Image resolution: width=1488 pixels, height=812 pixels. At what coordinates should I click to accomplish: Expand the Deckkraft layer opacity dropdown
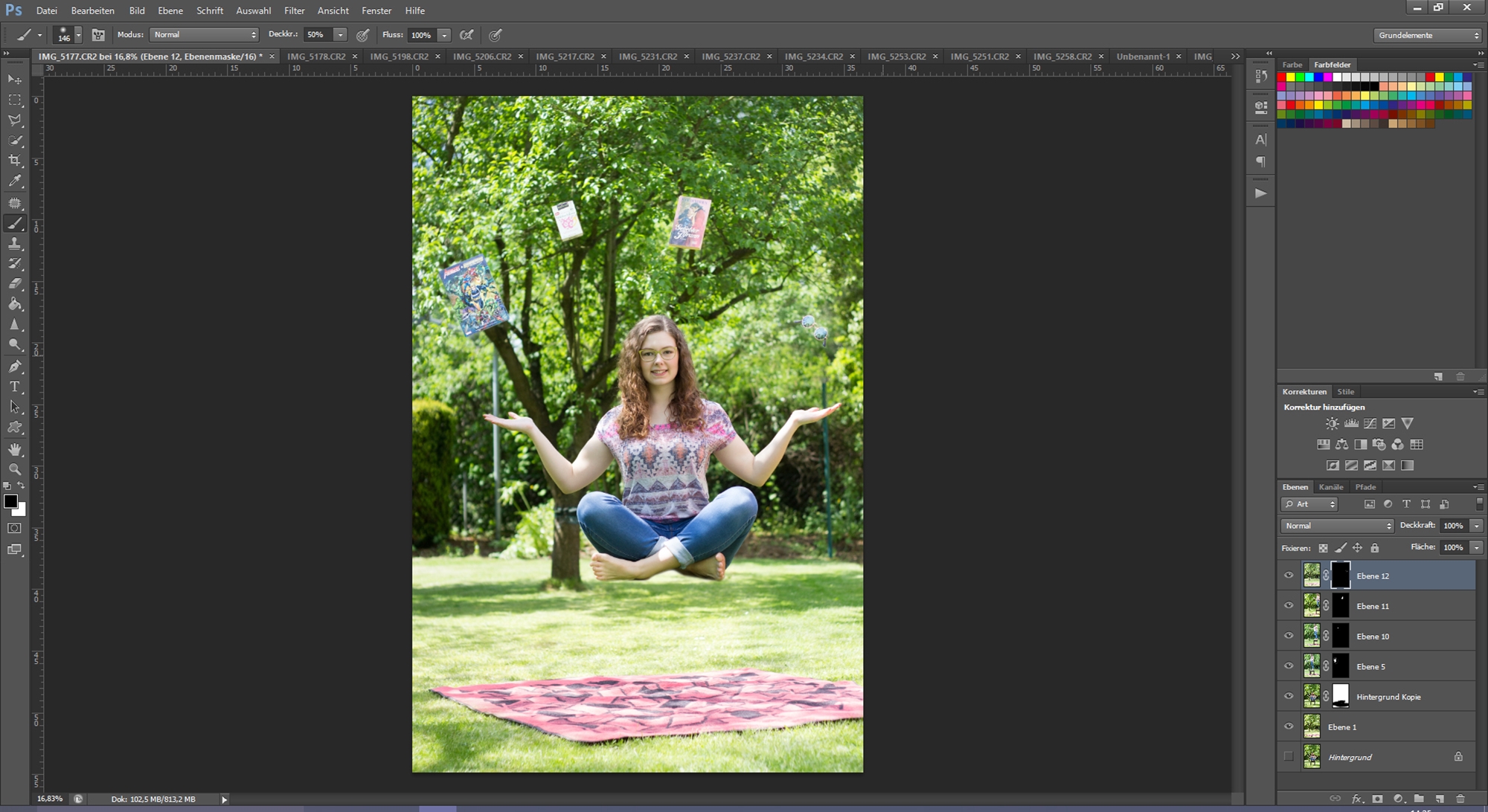(1476, 526)
